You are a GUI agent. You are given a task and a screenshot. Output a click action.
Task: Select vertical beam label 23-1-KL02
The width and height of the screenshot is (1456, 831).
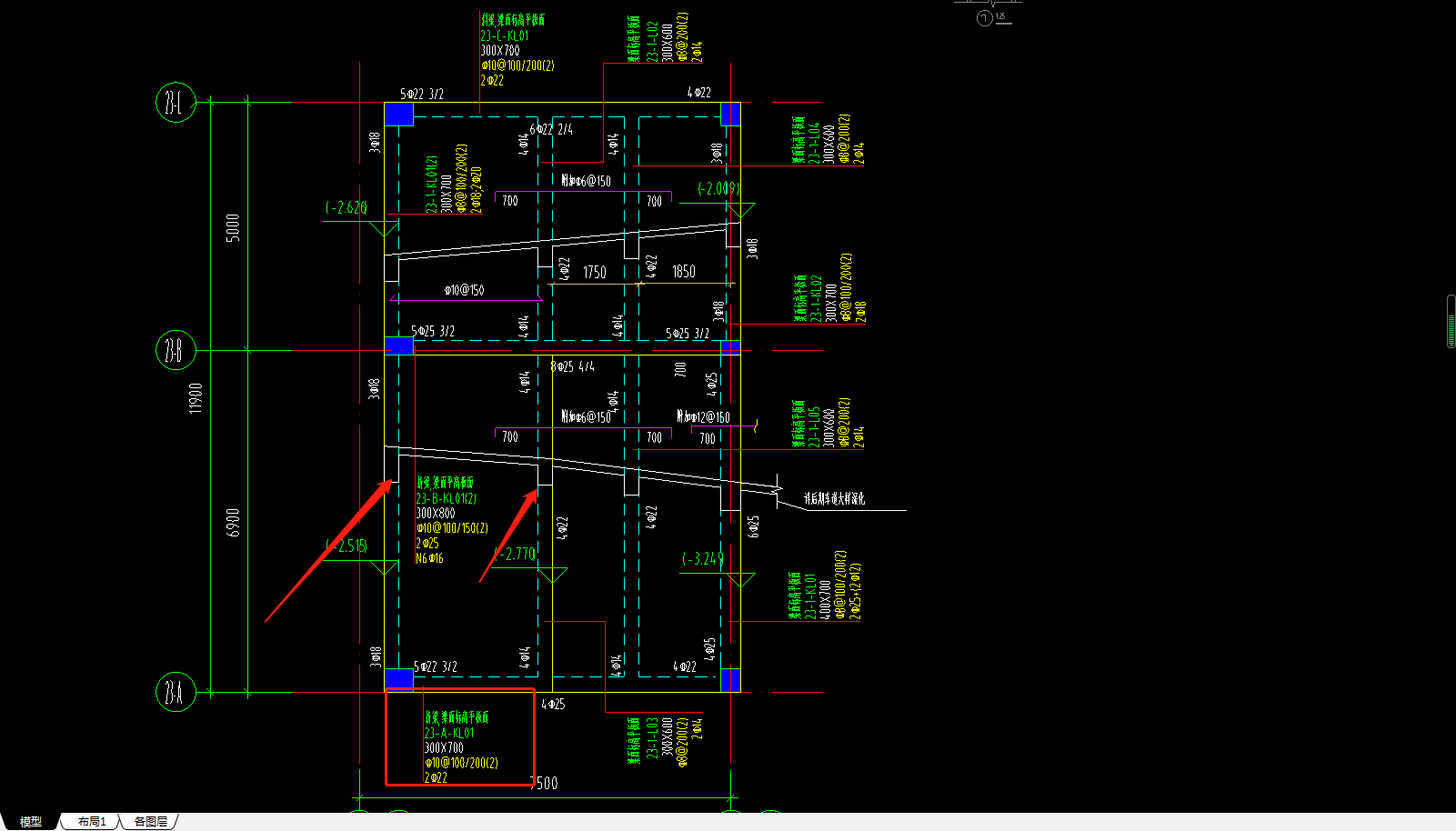pyautogui.click(x=816, y=299)
